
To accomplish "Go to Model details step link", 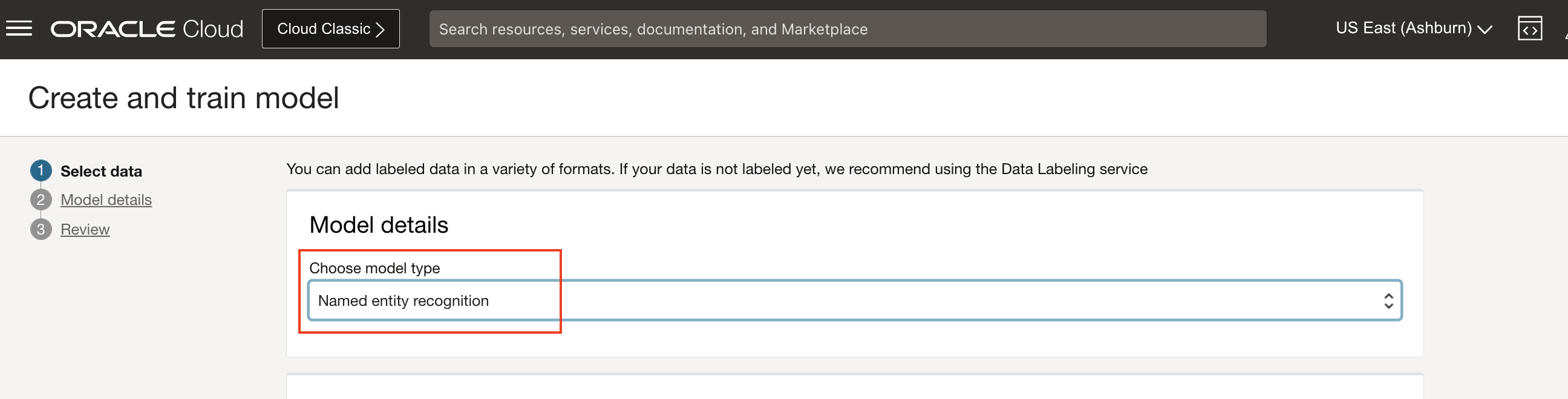I will [106, 199].
